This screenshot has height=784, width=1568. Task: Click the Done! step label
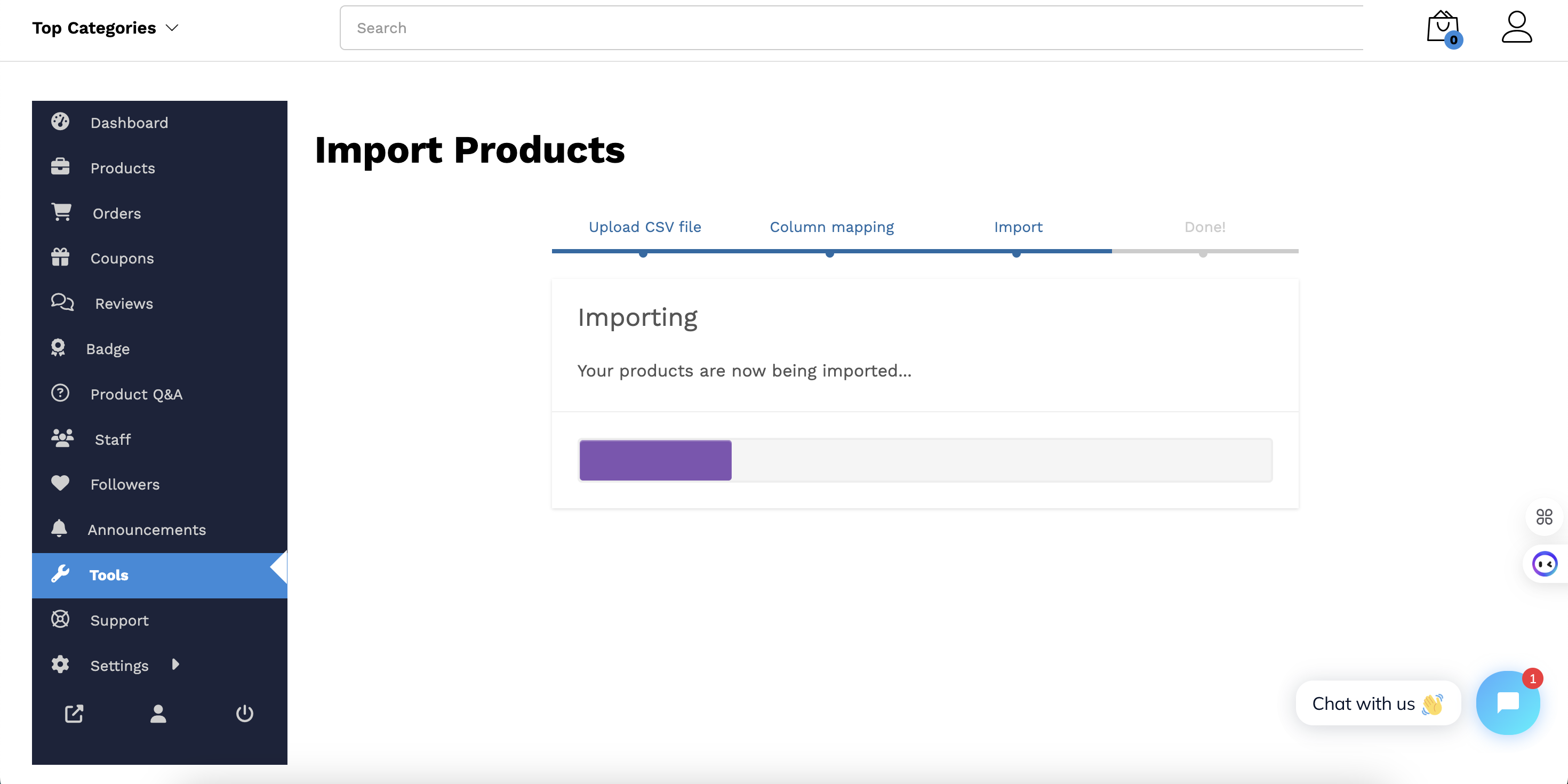point(1205,227)
